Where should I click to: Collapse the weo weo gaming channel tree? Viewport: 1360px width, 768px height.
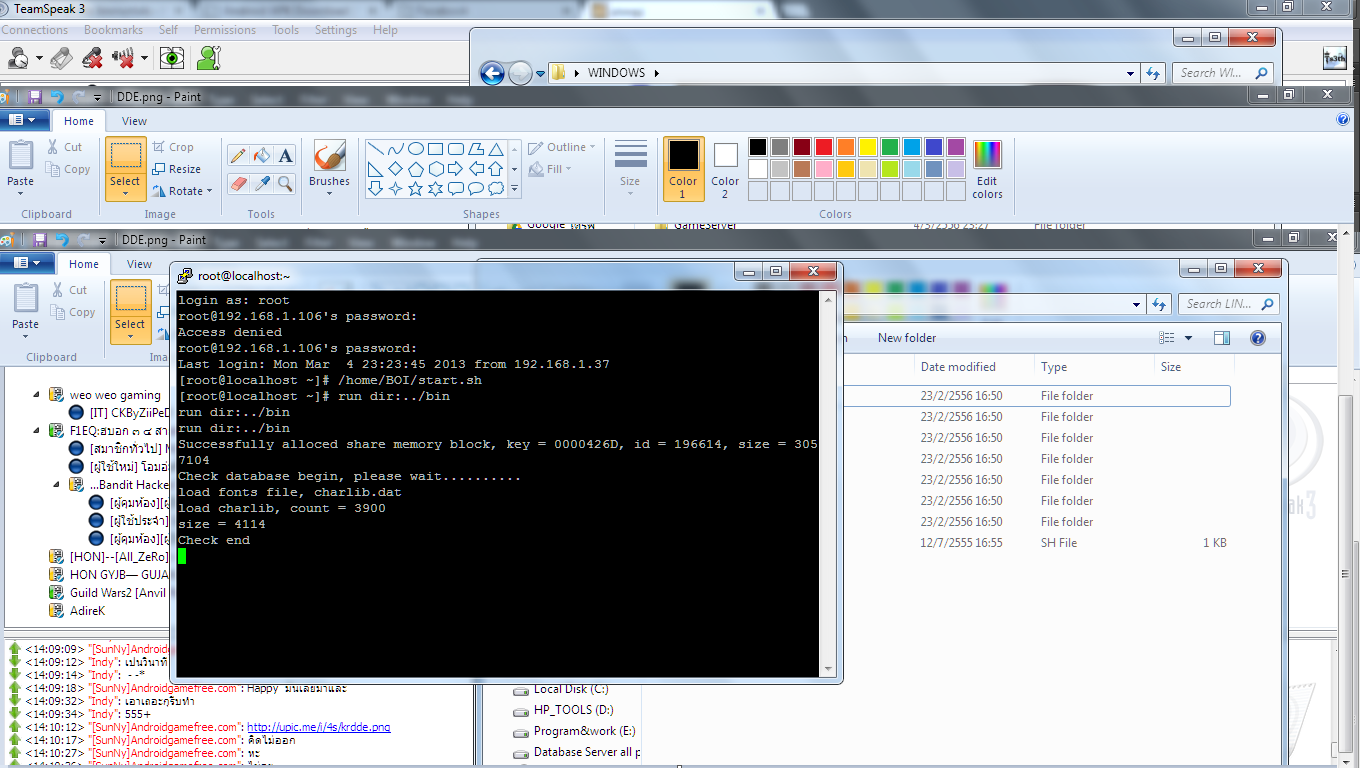click(37, 395)
